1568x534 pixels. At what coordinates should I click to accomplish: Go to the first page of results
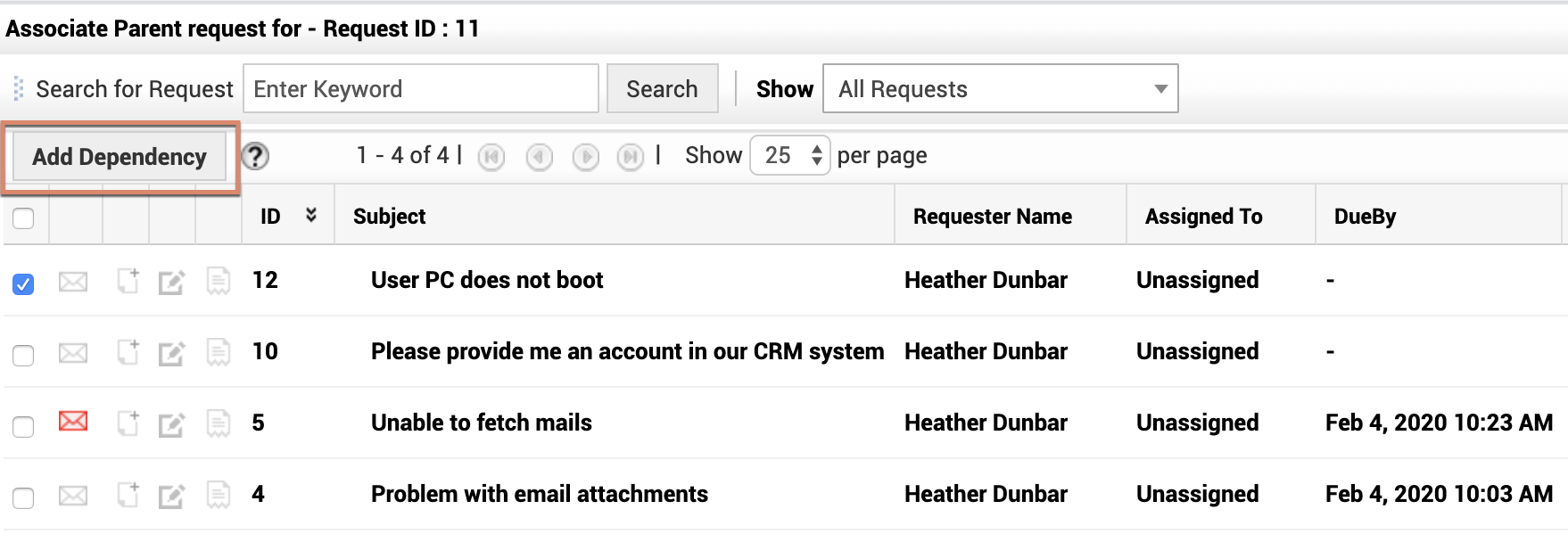pyautogui.click(x=491, y=157)
